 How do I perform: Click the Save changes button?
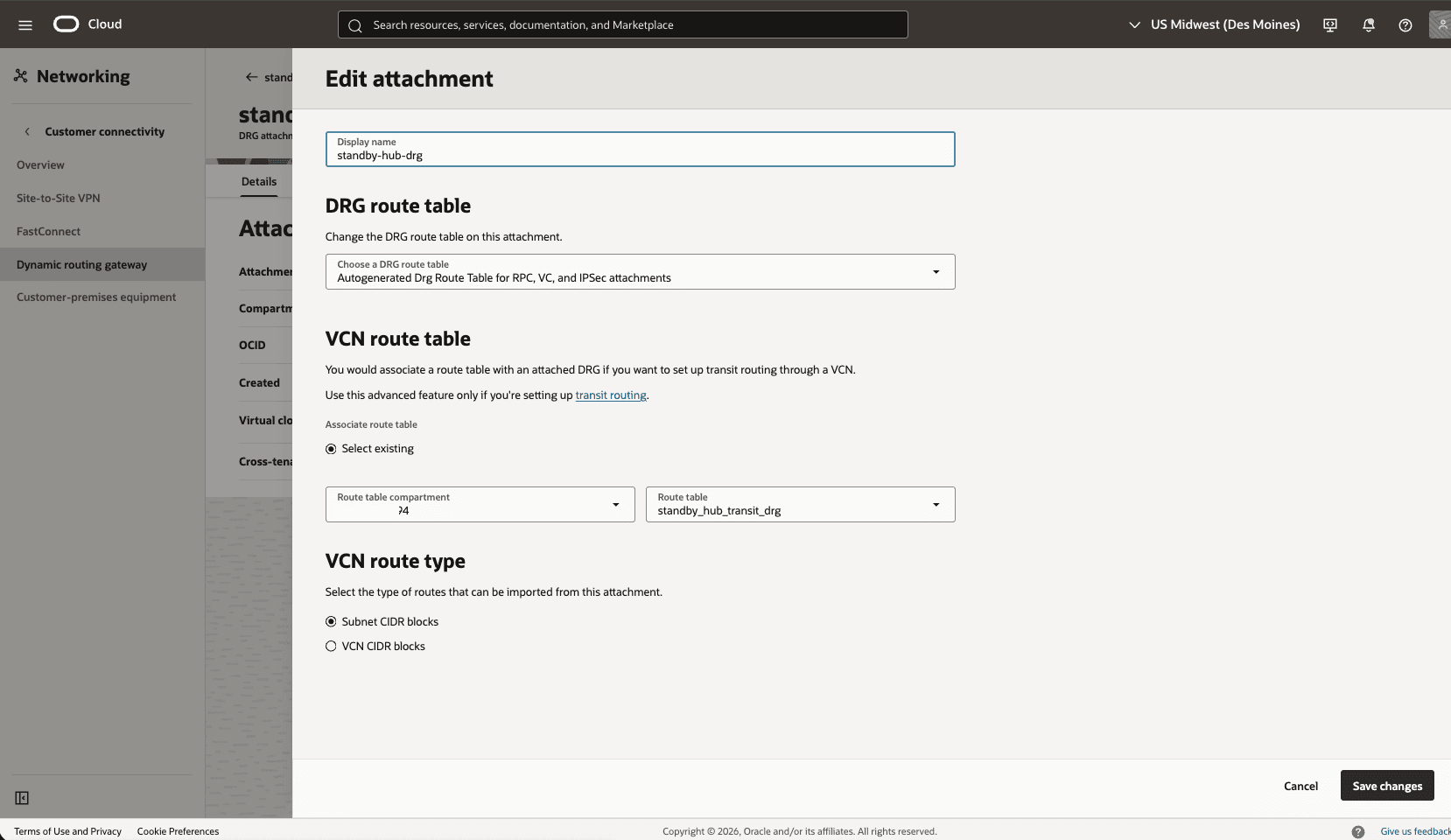1386,785
